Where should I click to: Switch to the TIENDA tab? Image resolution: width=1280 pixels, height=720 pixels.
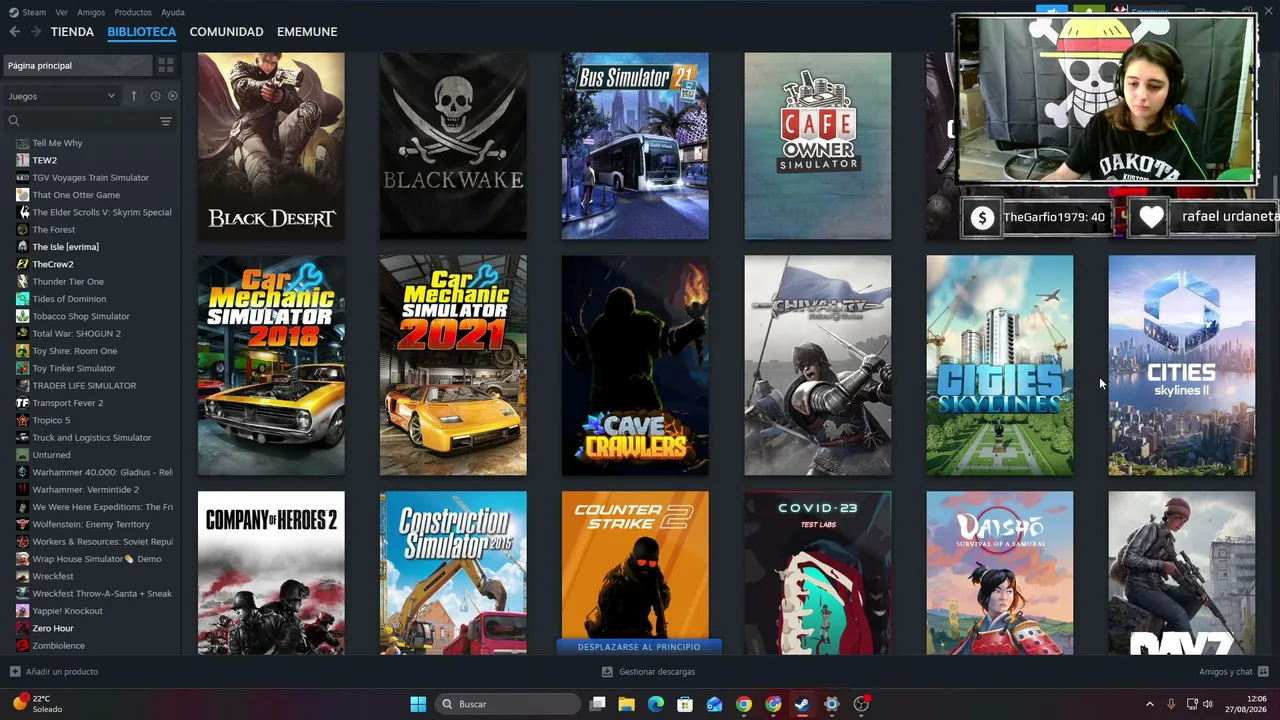pyautogui.click(x=72, y=32)
